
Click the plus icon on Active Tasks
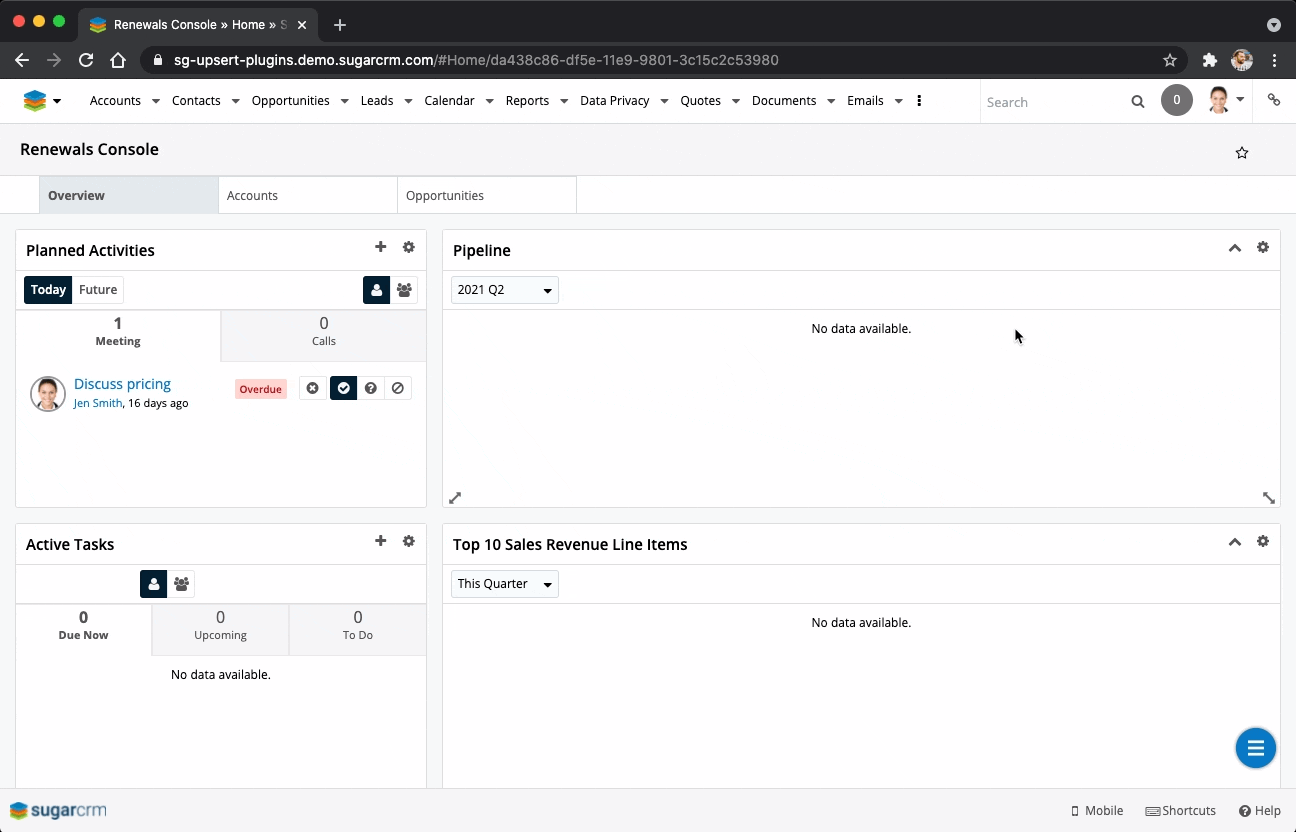pos(381,541)
